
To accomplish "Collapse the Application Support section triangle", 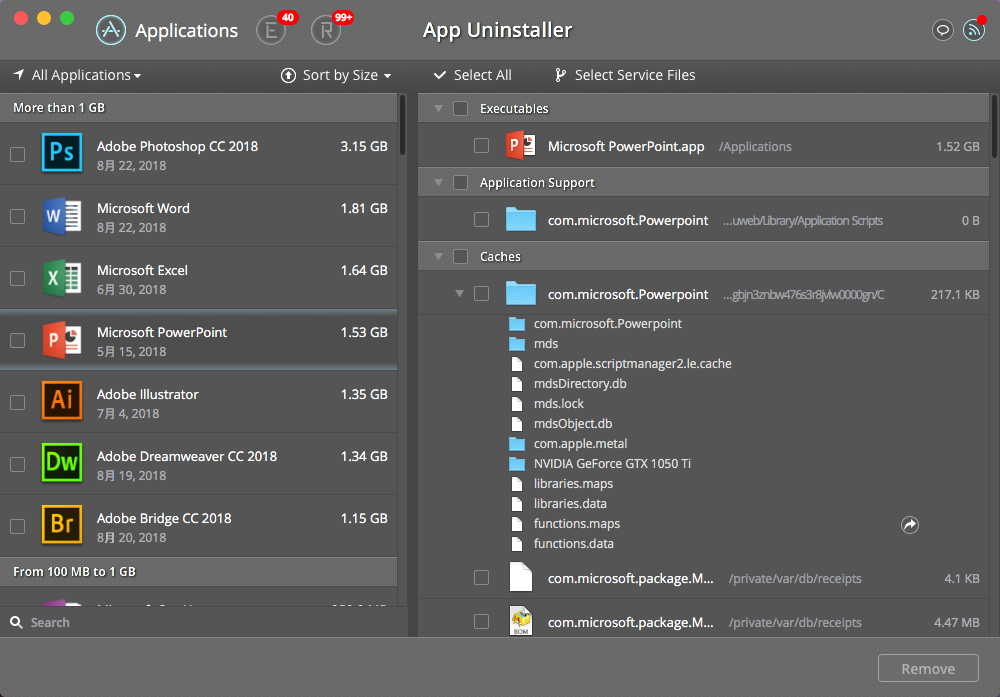I will (438, 182).
